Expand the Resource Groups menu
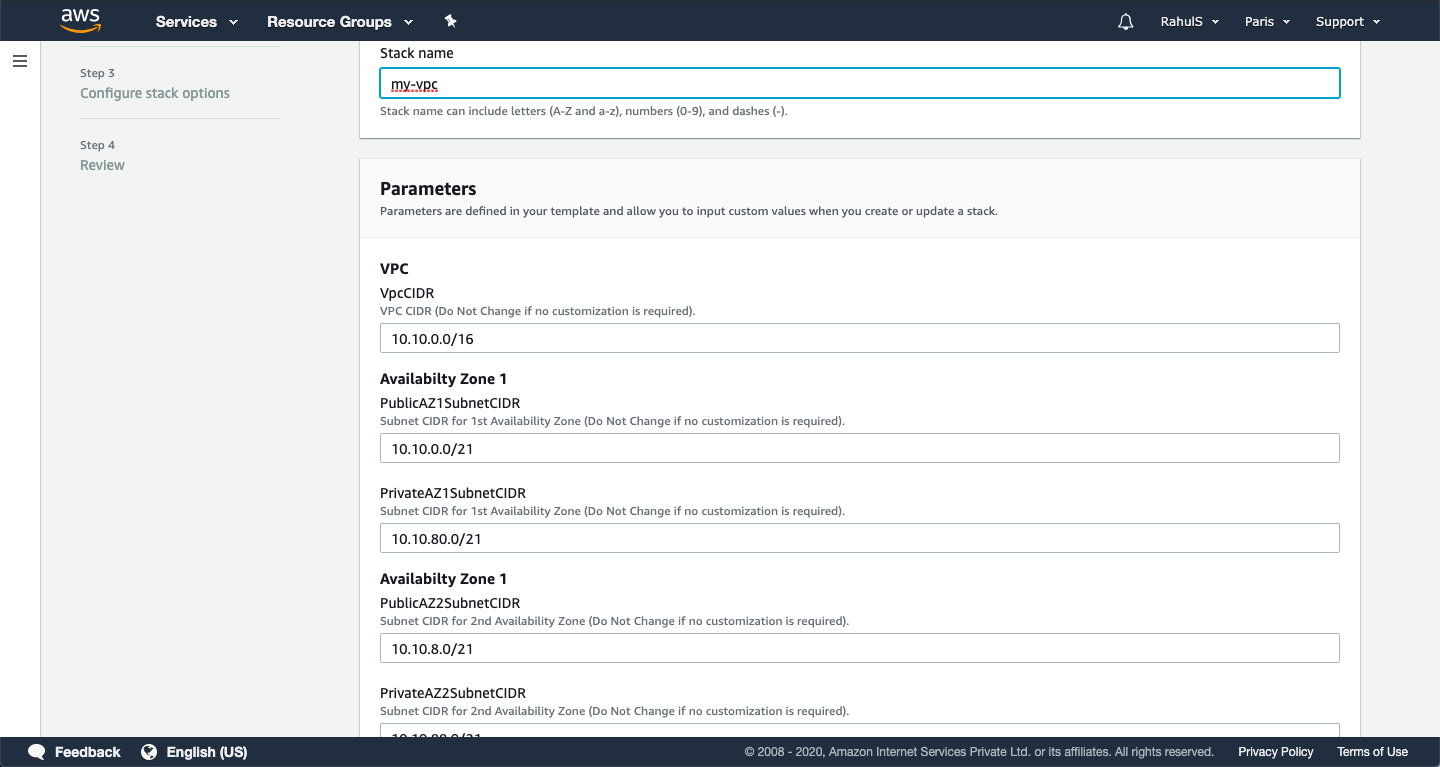 340,21
